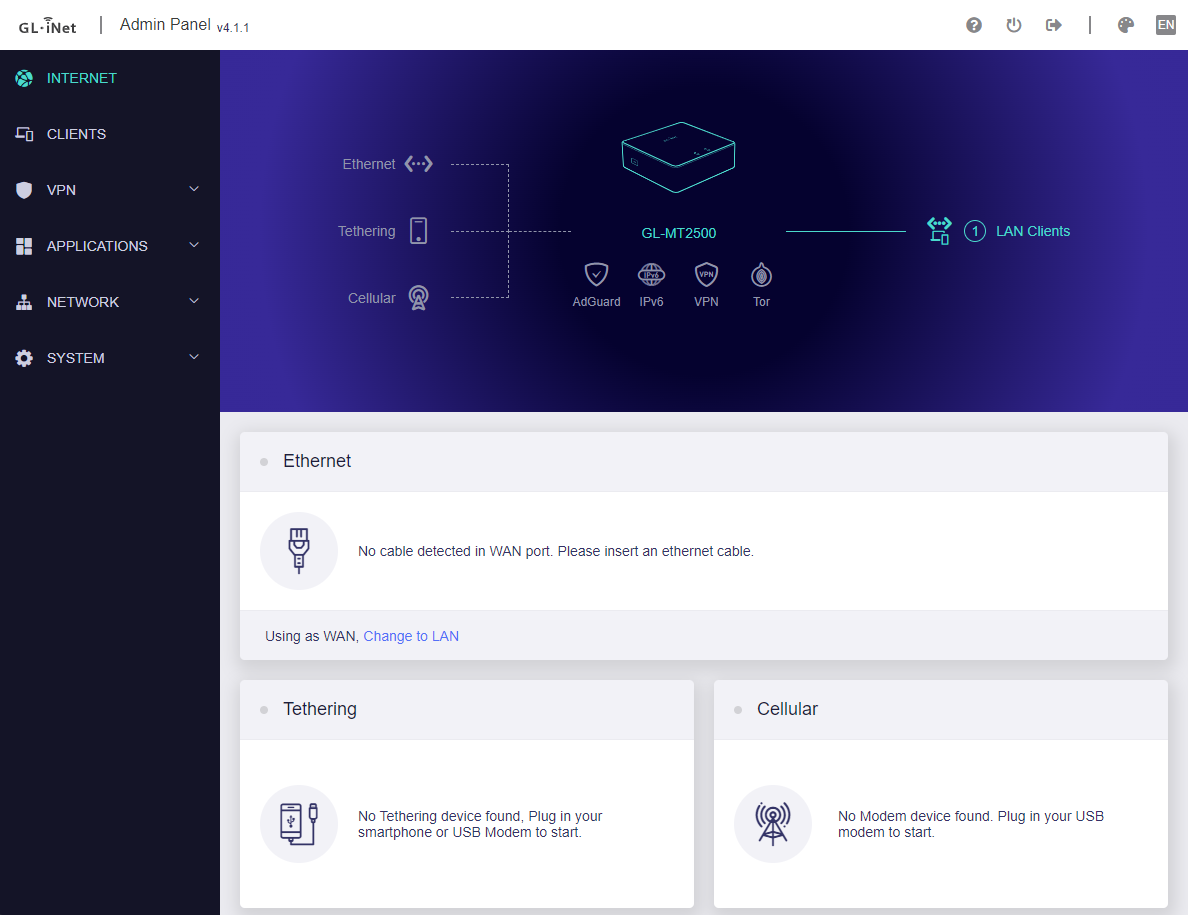The height and width of the screenshot is (915, 1188).
Task: Click the VPN shield icon in diagram
Action: (x=706, y=274)
